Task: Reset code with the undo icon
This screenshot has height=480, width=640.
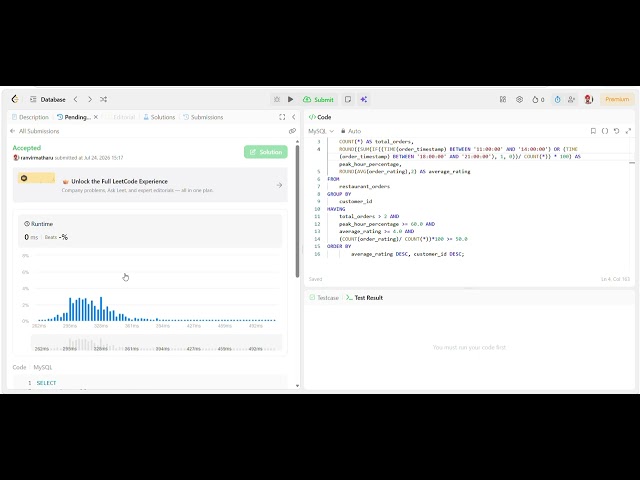Action: (x=617, y=131)
